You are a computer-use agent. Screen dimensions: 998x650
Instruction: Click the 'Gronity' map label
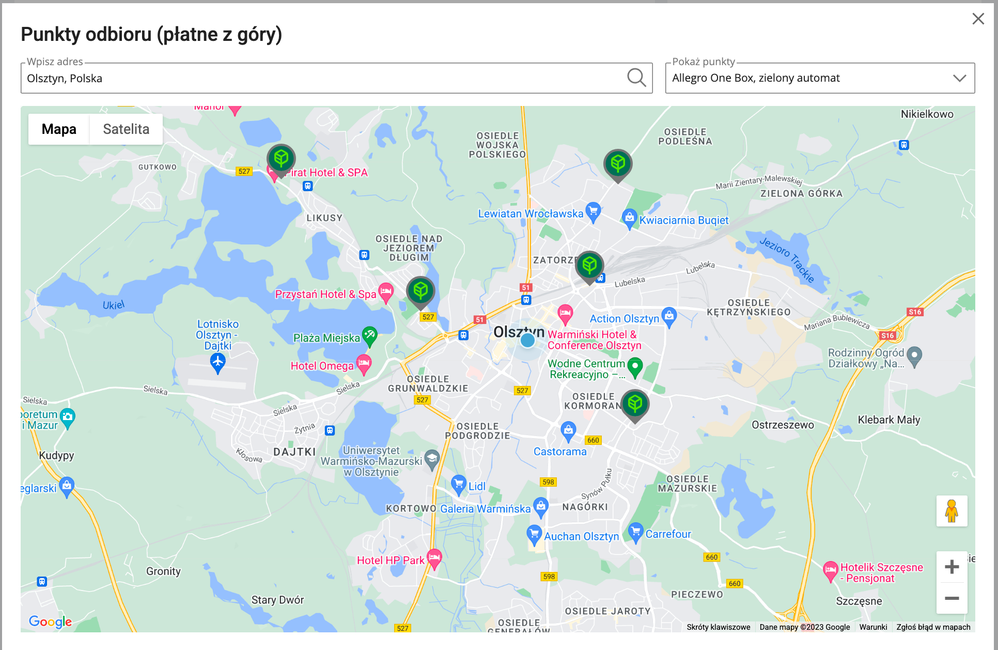[x=164, y=571]
